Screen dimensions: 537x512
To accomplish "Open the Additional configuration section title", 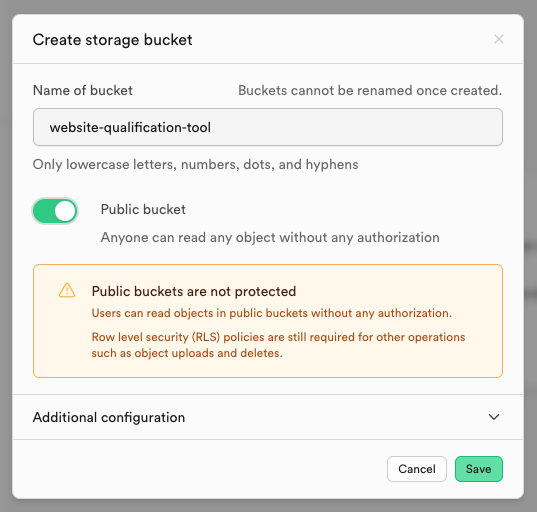I will pyautogui.click(x=109, y=417).
